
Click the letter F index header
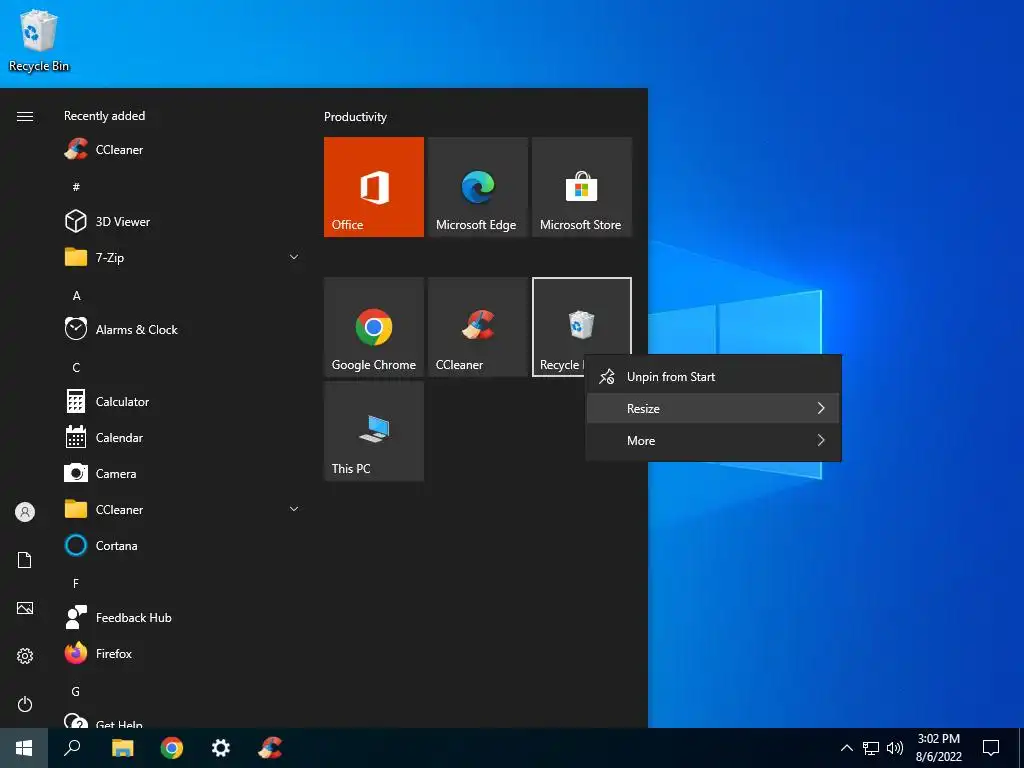point(76,583)
